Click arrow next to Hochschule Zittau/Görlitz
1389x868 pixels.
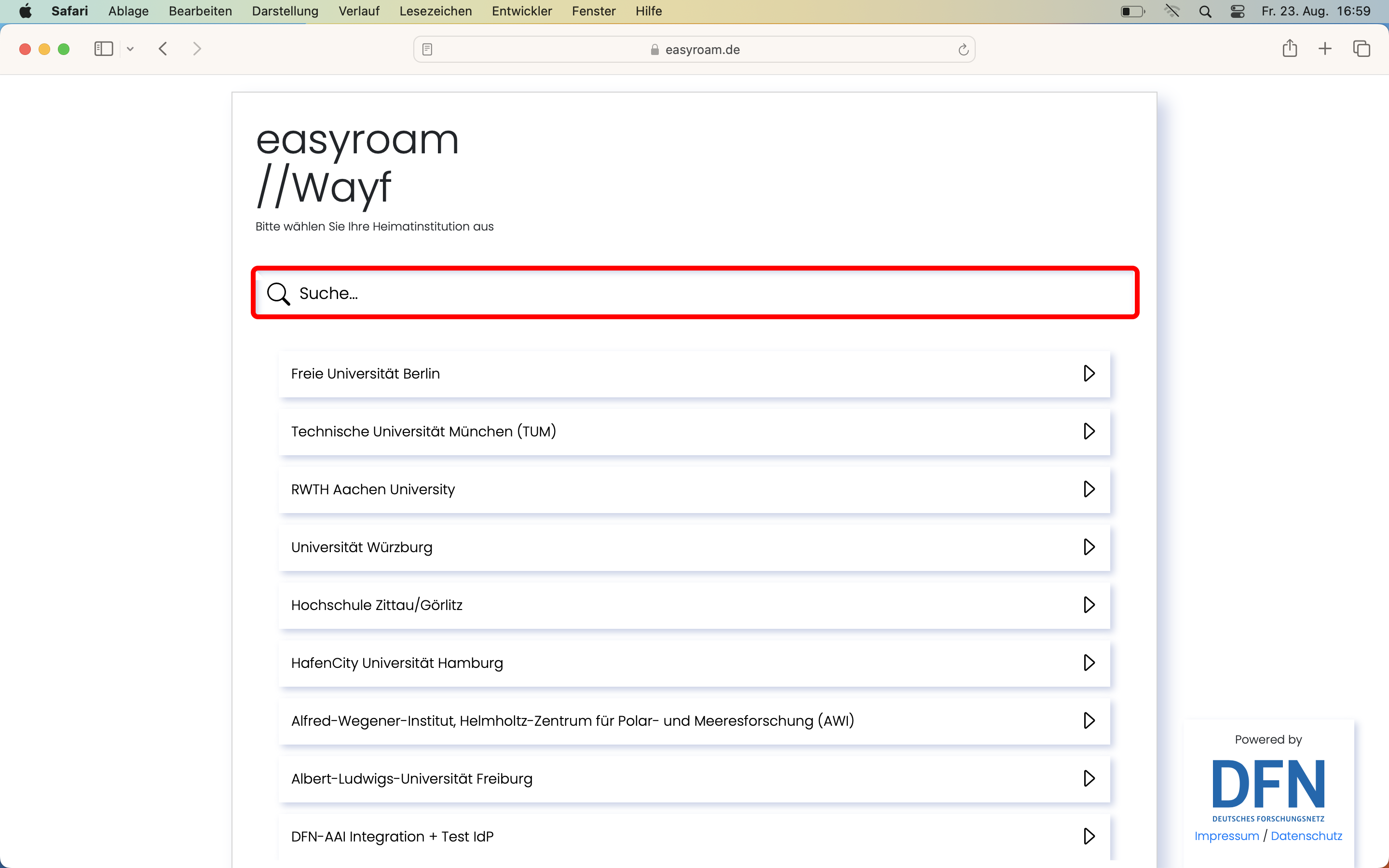click(1089, 605)
